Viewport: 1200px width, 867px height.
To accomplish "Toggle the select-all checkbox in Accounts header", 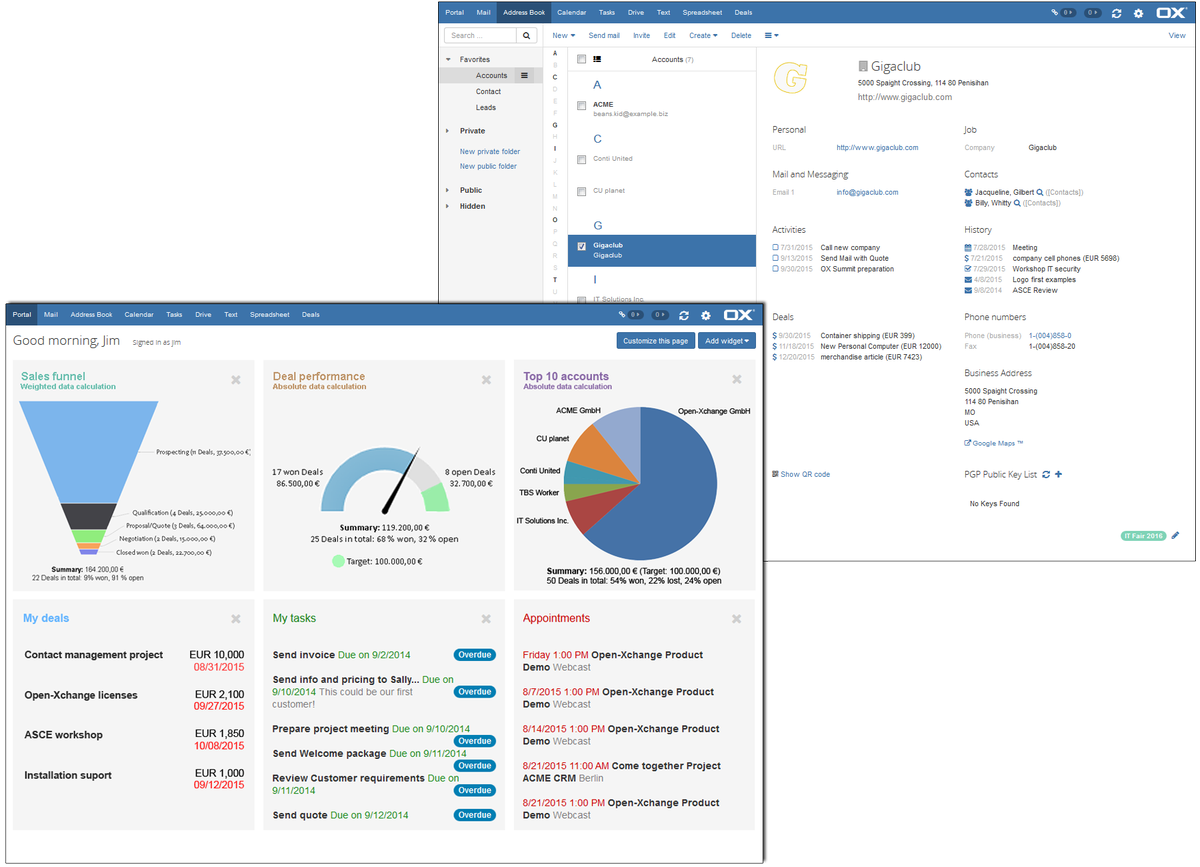I will pyautogui.click(x=581, y=60).
